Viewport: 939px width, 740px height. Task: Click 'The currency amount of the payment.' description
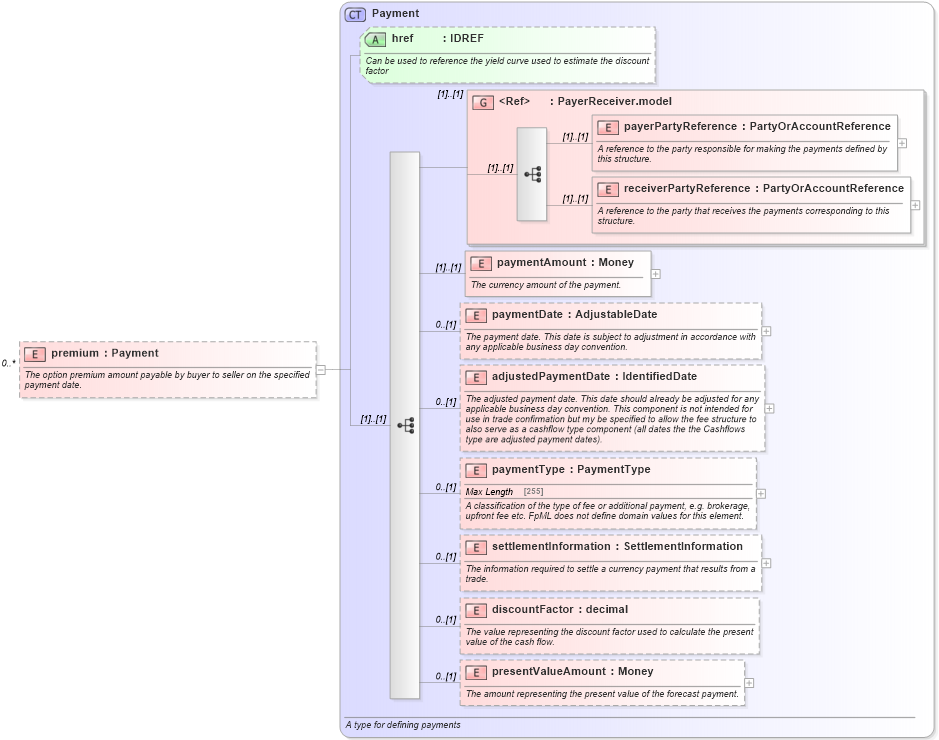click(546, 285)
